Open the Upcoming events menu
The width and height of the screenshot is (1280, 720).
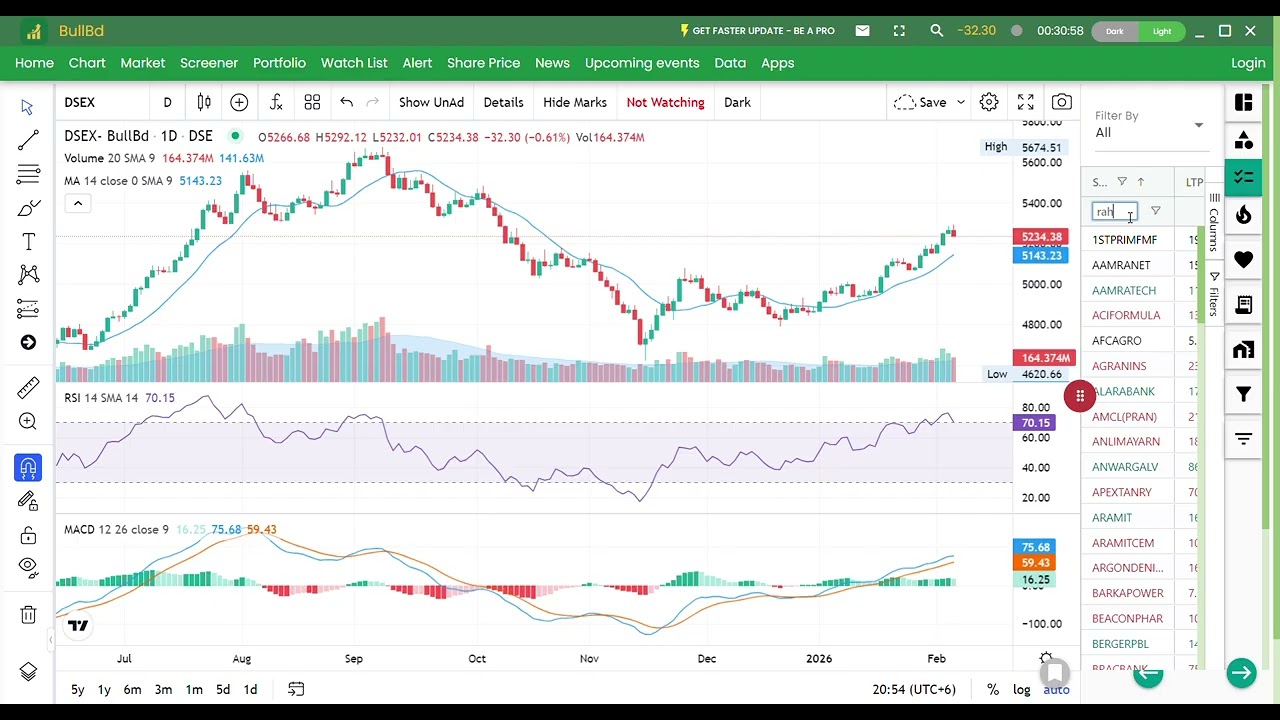pos(642,63)
